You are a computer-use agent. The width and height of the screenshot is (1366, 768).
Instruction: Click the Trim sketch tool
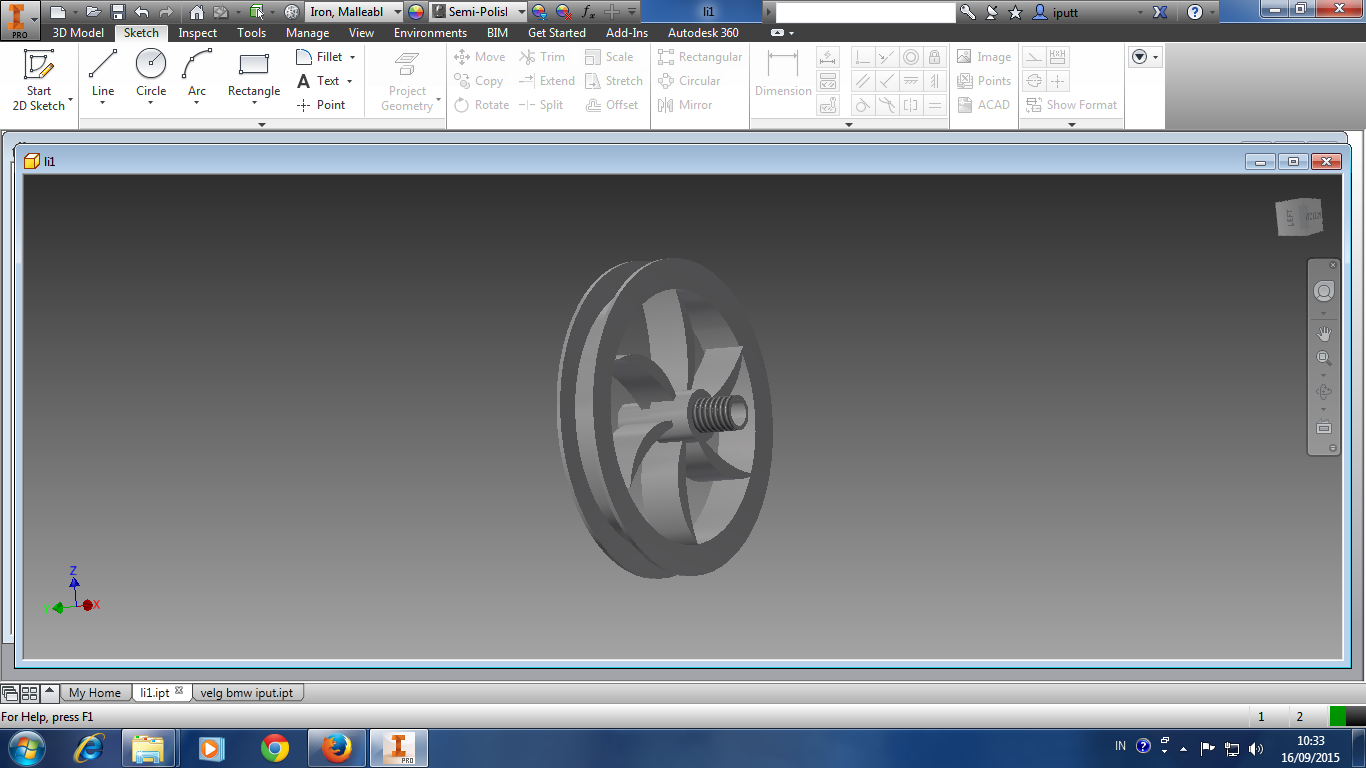(543, 57)
